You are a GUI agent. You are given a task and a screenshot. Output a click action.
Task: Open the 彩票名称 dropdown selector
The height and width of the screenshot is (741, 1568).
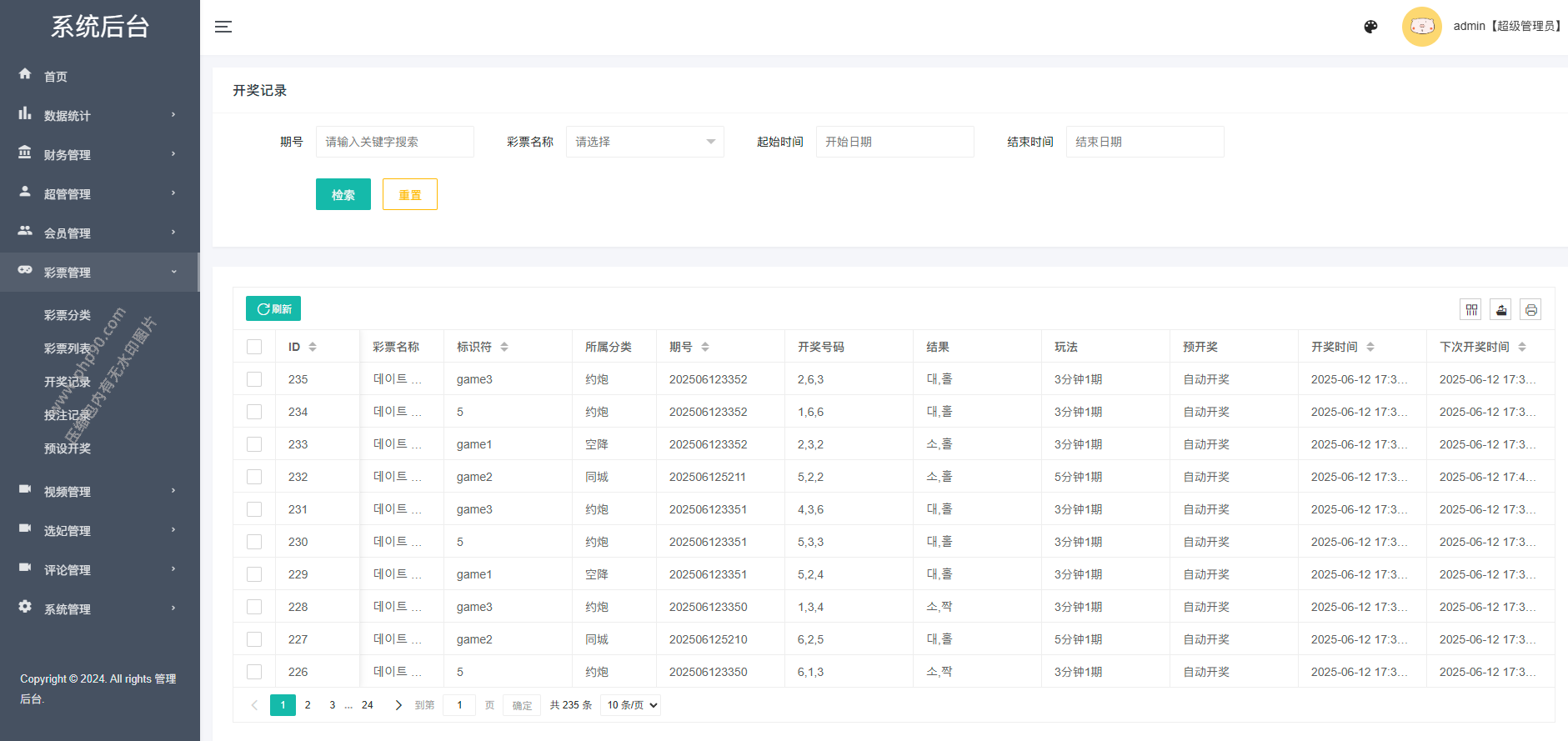[644, 142]
